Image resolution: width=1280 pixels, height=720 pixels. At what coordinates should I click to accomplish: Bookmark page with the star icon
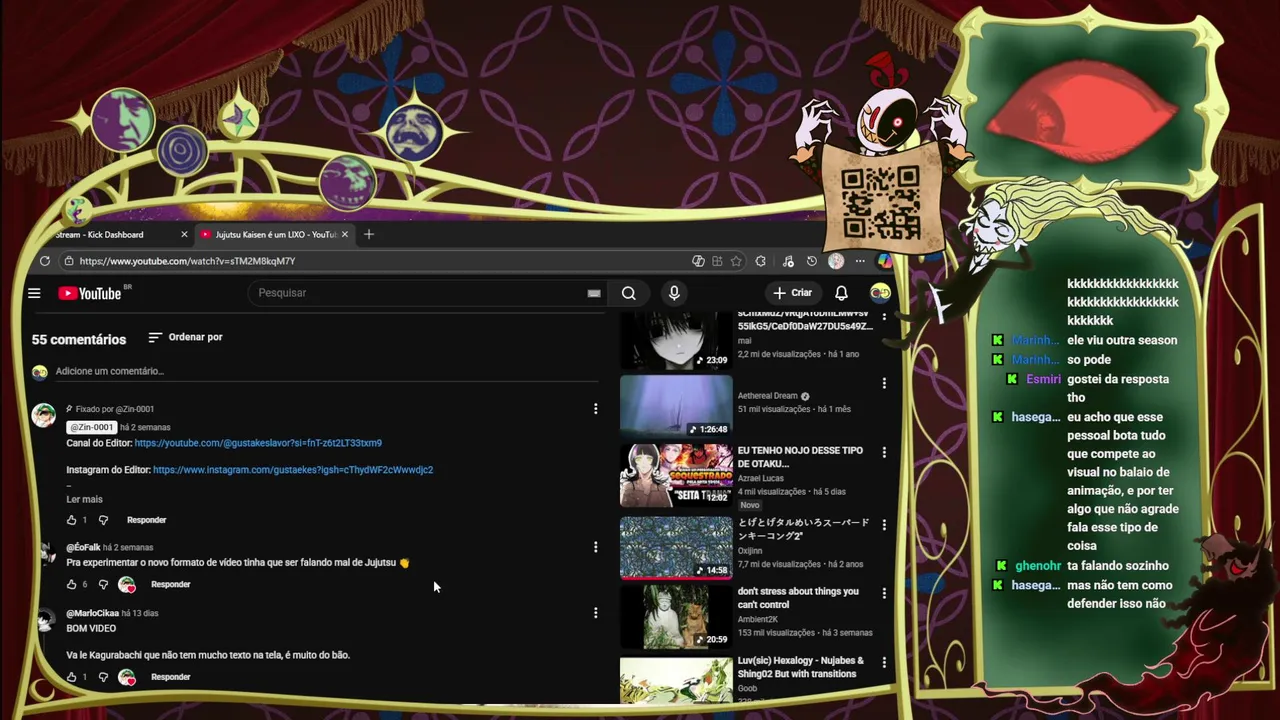[x=736, y=261]
